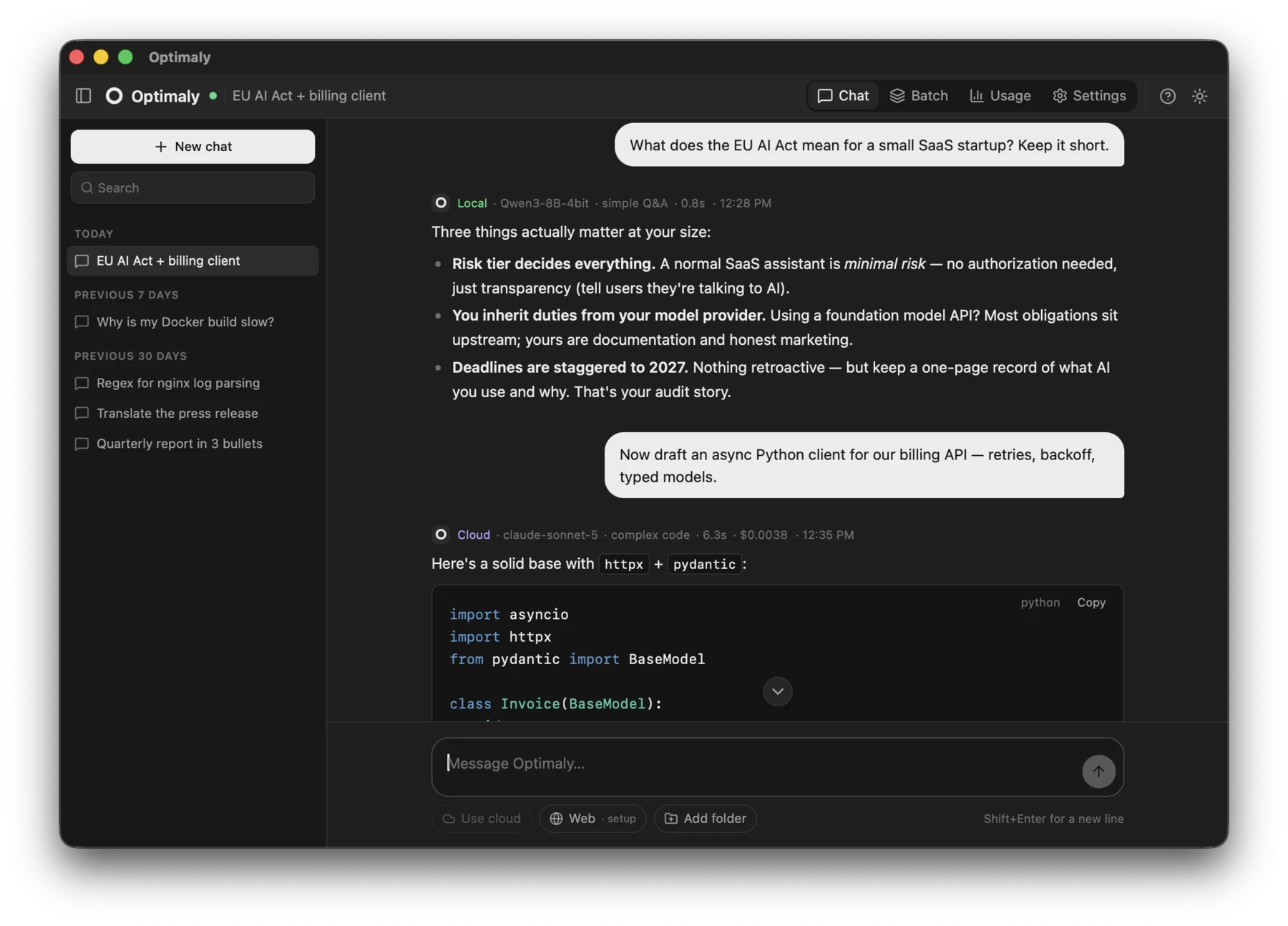The image size is (1288, 926).
Task: Toggle the sidebar panel icon
Action: pyautogui.click(x=83, y=95)
